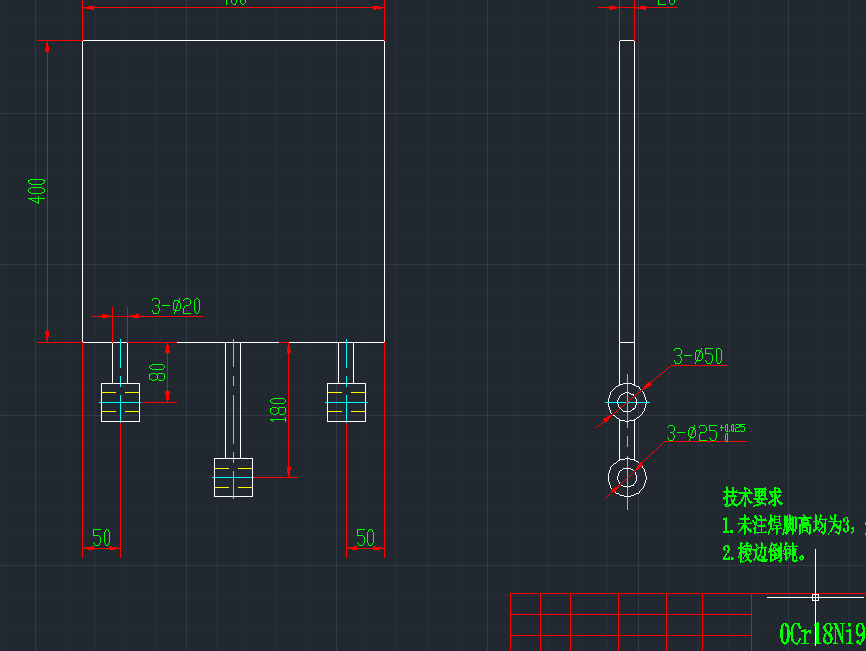This screenshot has width=866, height=651.
Task: Click the 180 dimension label
Action: [278, 410]
